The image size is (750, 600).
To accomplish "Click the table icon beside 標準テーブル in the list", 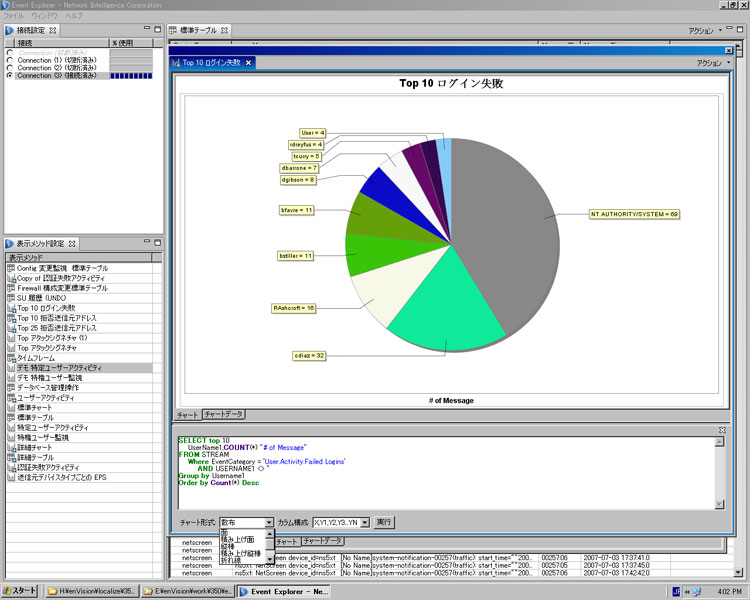I will [x=11, y=418].
